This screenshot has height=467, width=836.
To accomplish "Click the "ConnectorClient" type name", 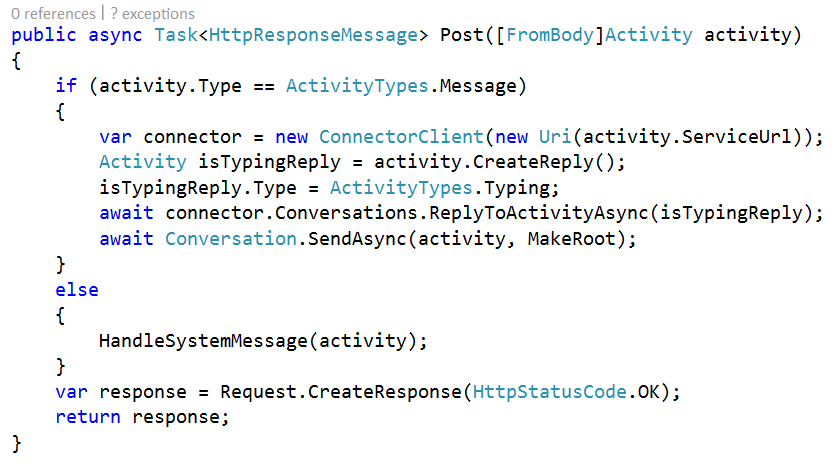I will (x=401, y=137).
